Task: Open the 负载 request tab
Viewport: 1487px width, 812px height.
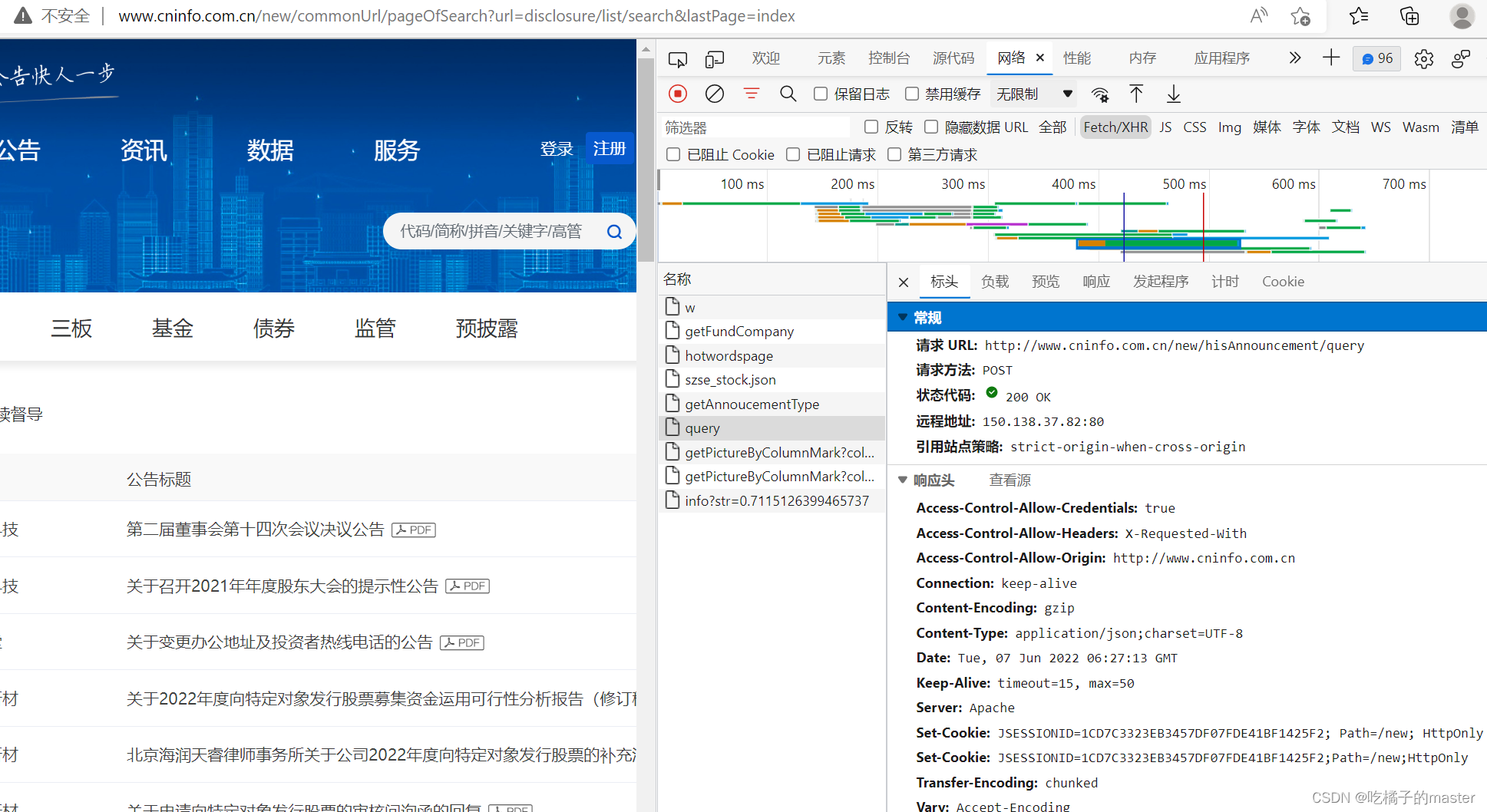Action: pos(995,282)
